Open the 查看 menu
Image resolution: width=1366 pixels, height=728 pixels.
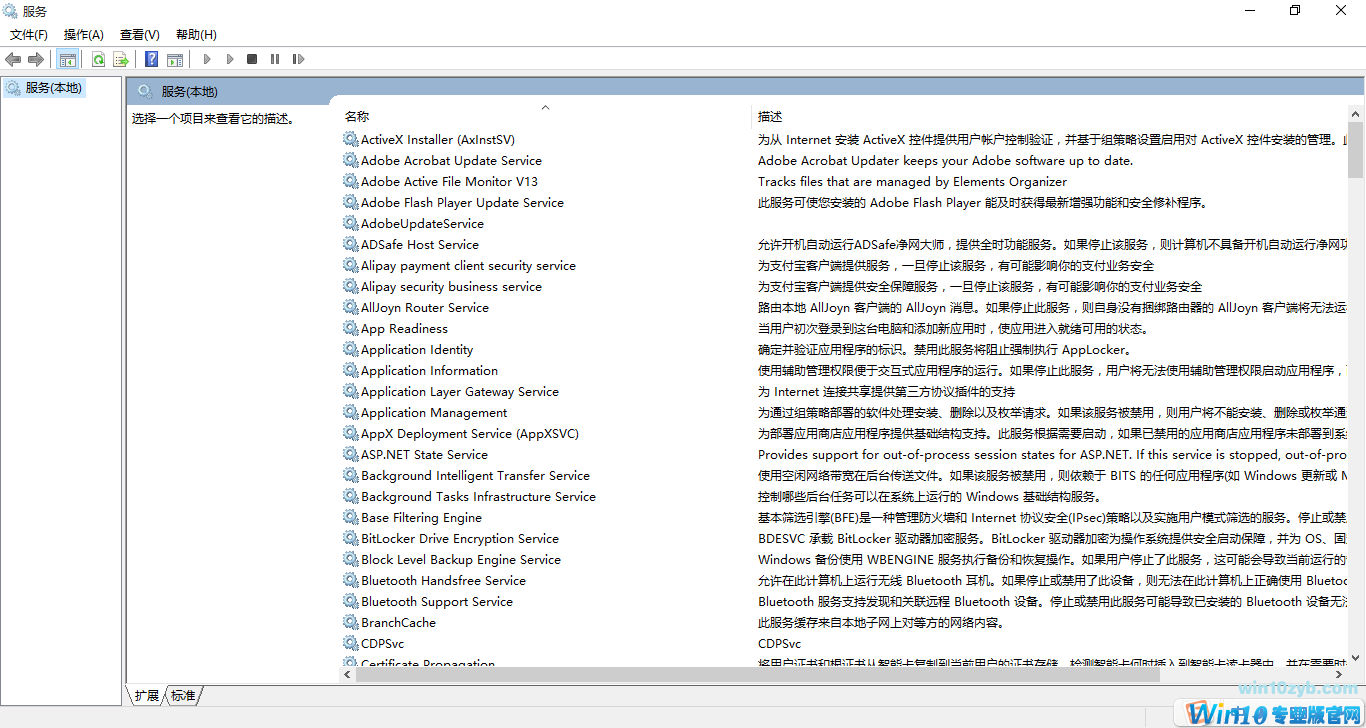pyautogui.click(x=139, y=34)
